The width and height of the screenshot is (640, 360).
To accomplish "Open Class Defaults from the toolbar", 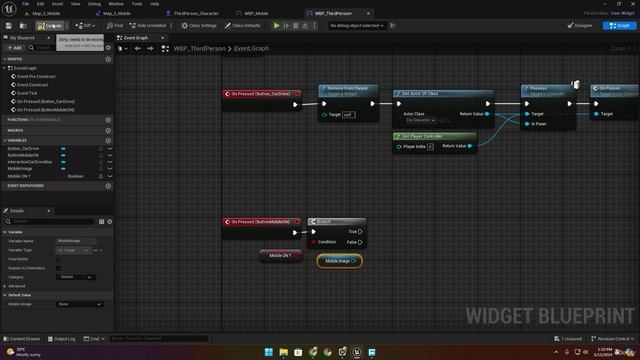I will tap(242, 26).
